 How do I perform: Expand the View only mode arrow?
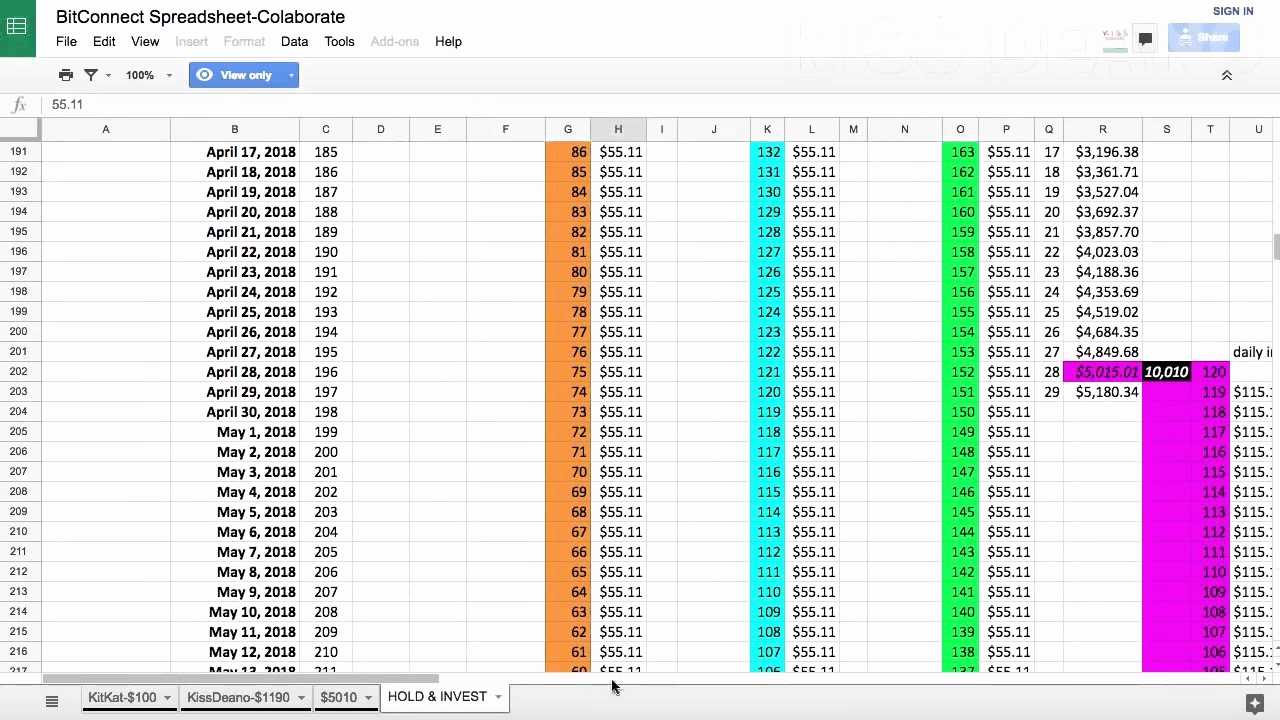[291, 75]
